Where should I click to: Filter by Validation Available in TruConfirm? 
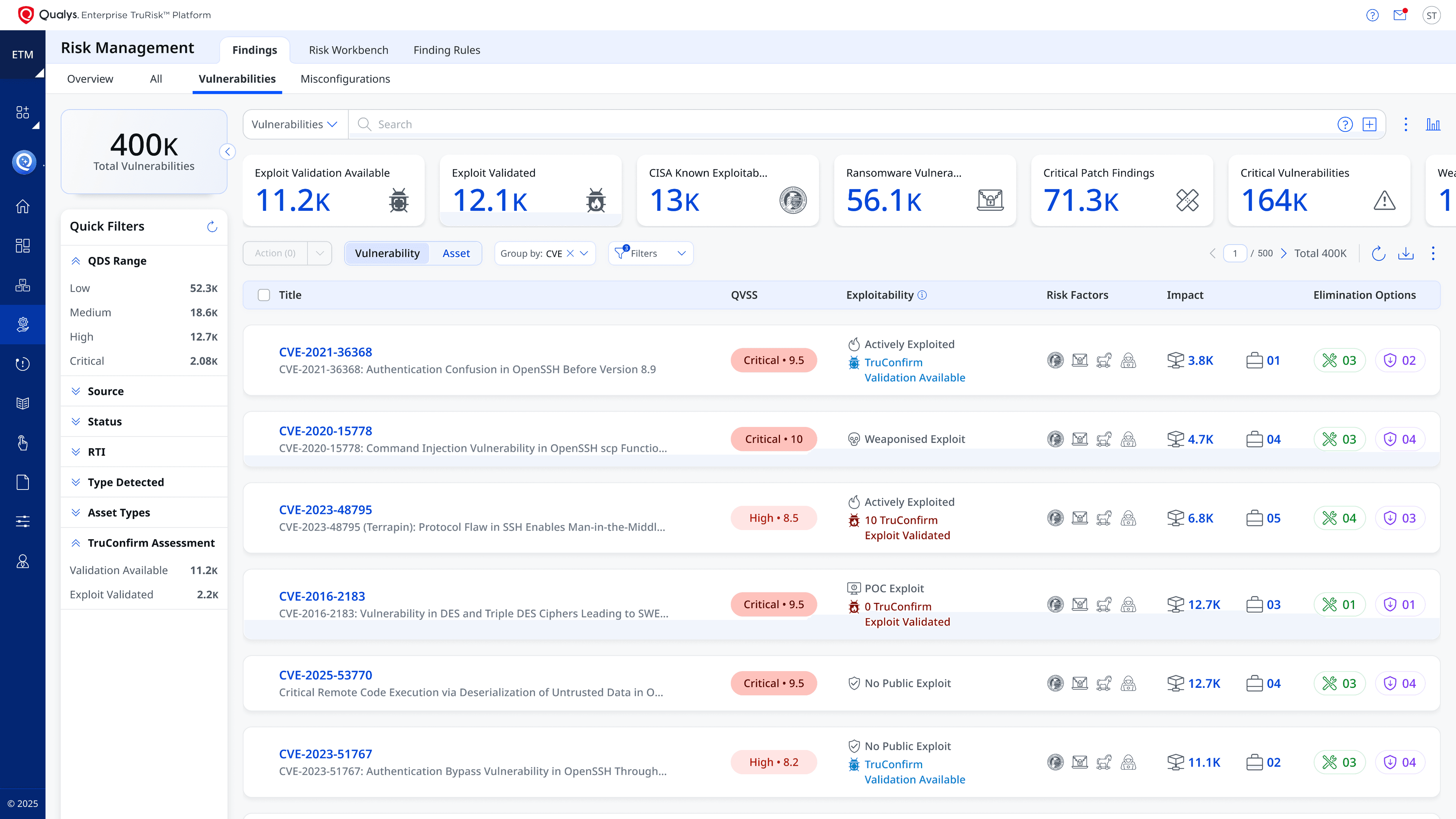(144, 570)
